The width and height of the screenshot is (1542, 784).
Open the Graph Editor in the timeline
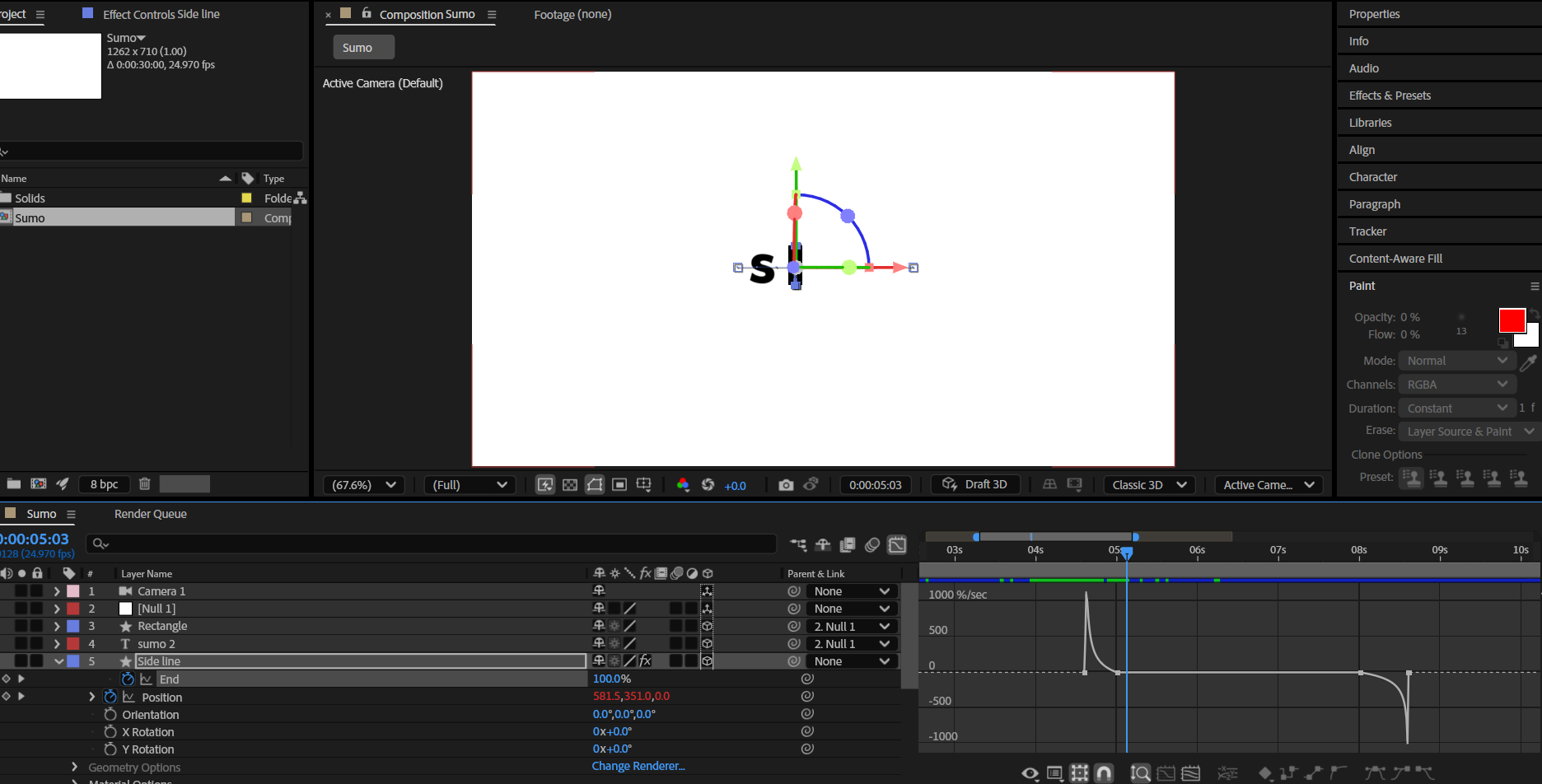tap(897, 544)
